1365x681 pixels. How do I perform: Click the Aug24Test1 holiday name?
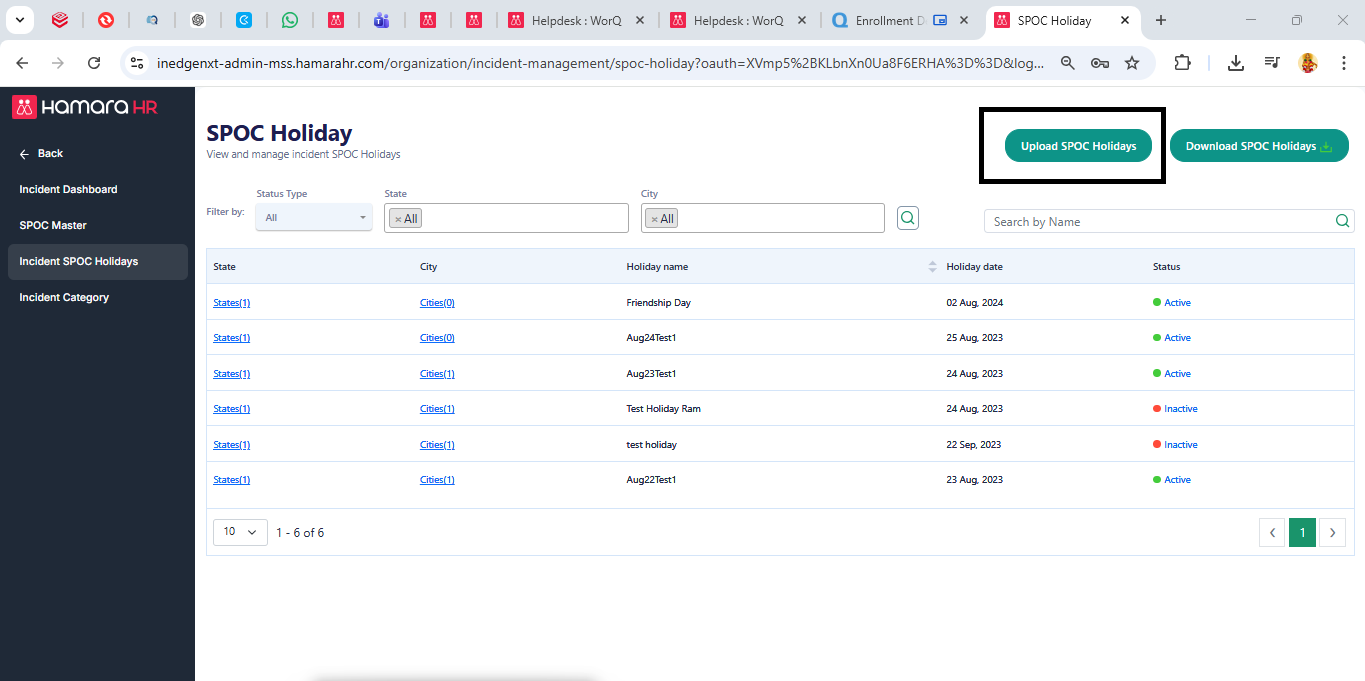[651, 338]
